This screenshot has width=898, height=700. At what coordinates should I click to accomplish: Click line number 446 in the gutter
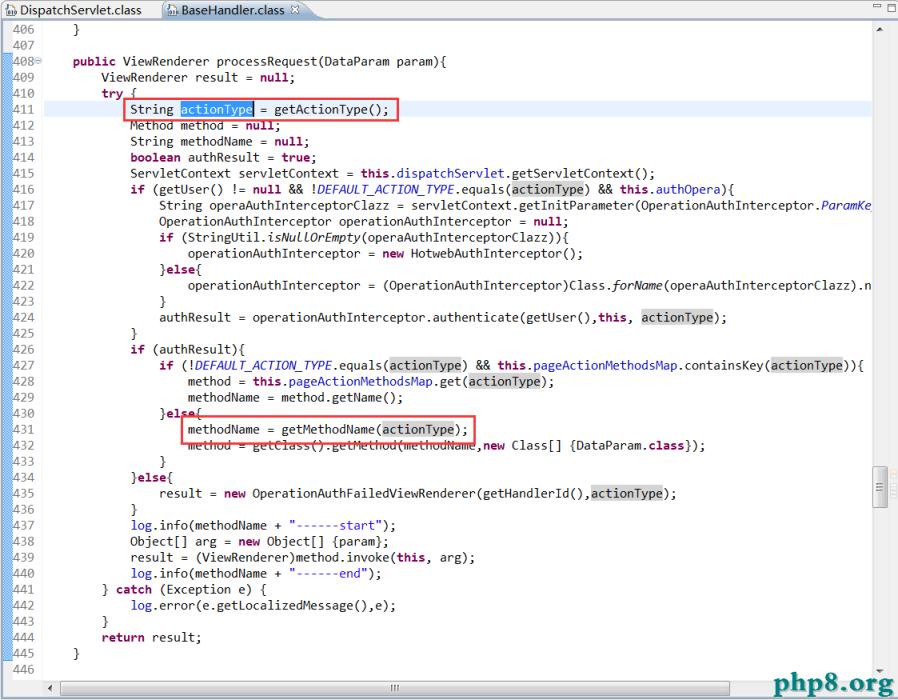pyautogui.click(x=23, y=670)
